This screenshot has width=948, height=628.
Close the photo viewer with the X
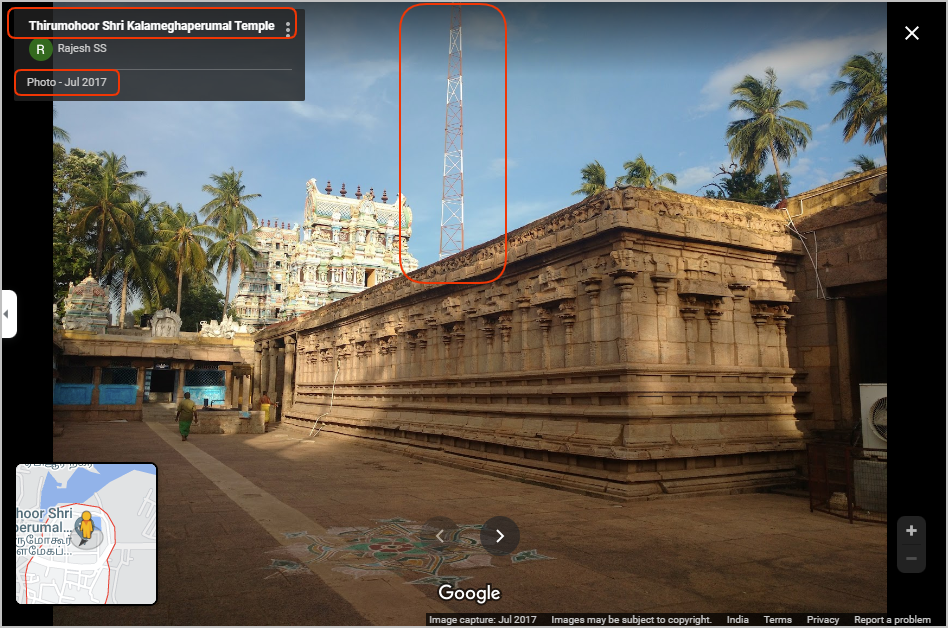click(912, 33)
